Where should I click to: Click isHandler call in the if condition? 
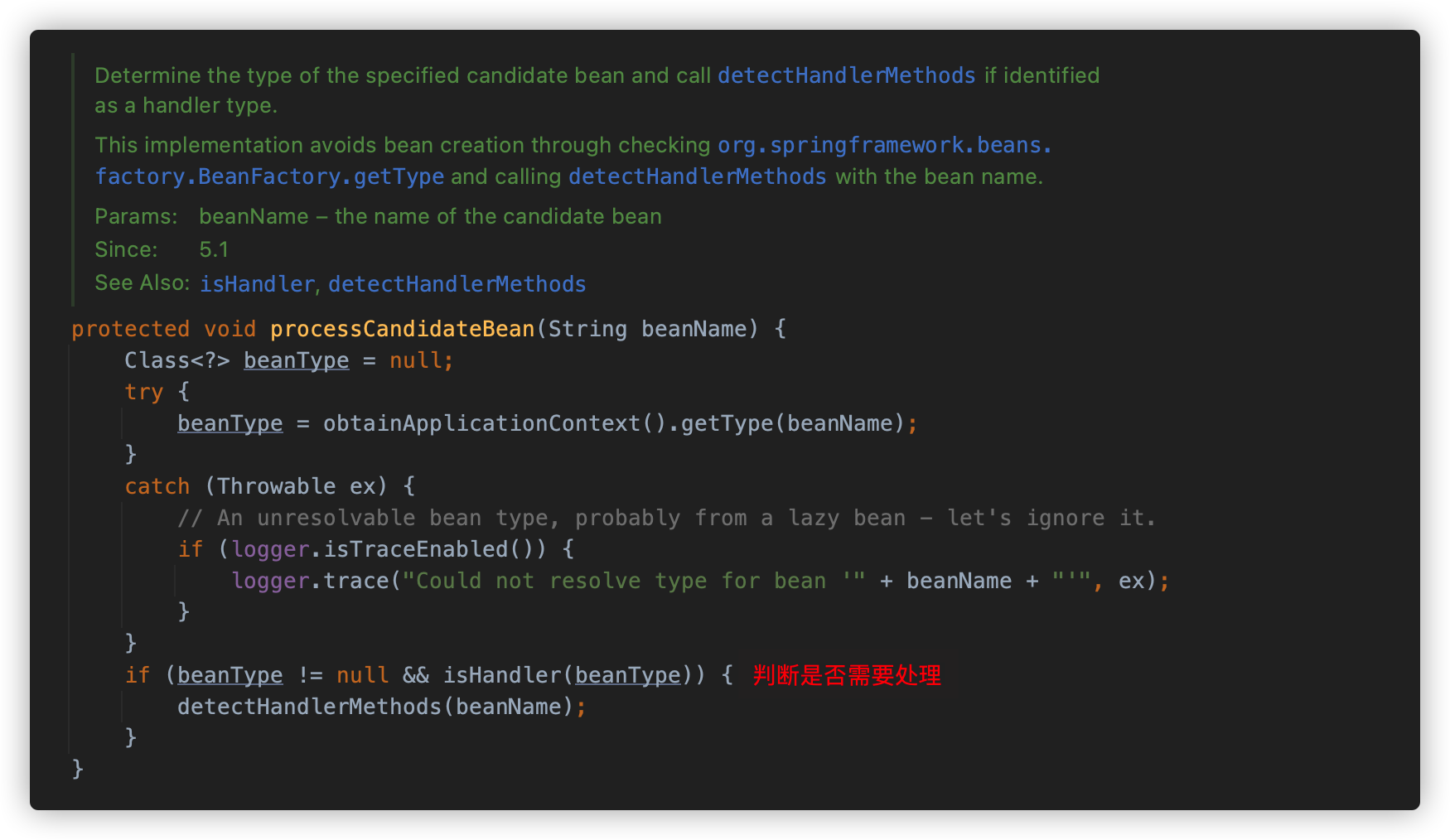click(501, 675)
